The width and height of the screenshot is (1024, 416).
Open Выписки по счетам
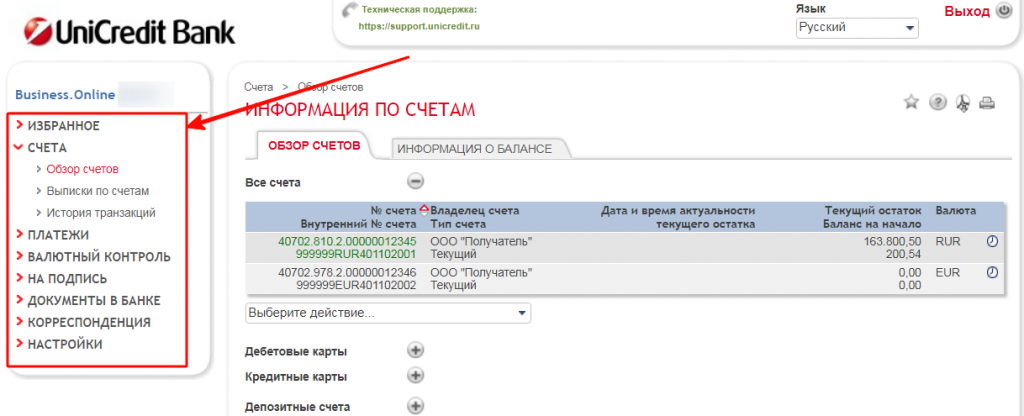click(x=98, y=191)
